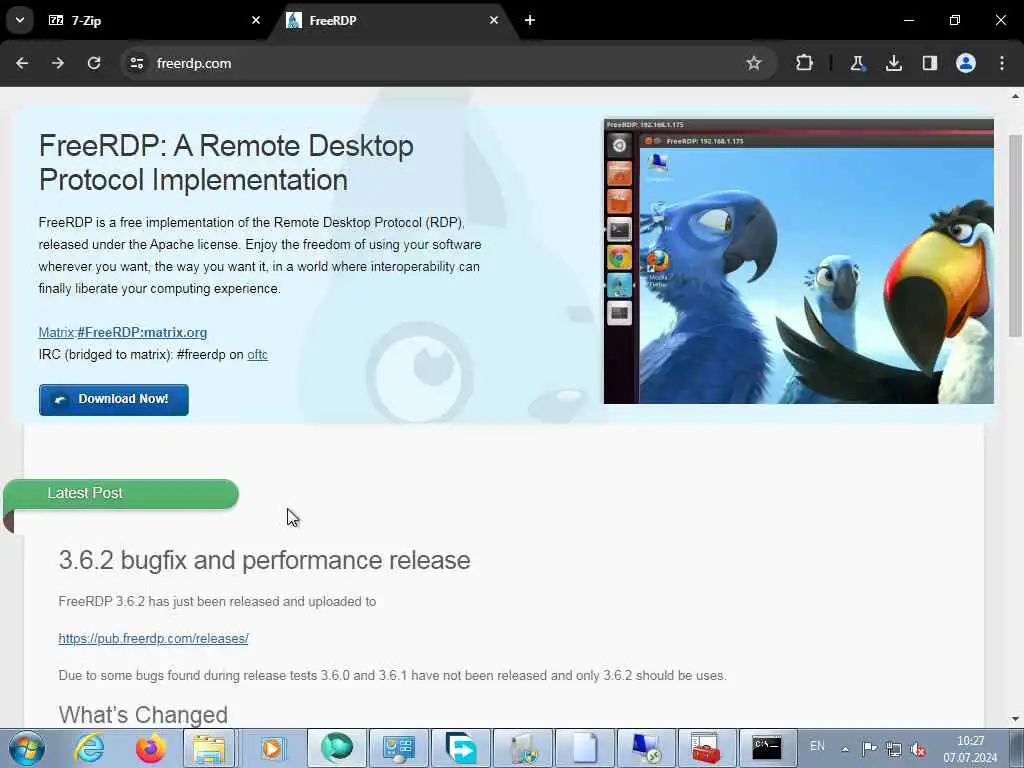The height and width of the screenshot is (768, 1024).
Task: Click the scrollbar up arrow
Action: [1015, 96]
